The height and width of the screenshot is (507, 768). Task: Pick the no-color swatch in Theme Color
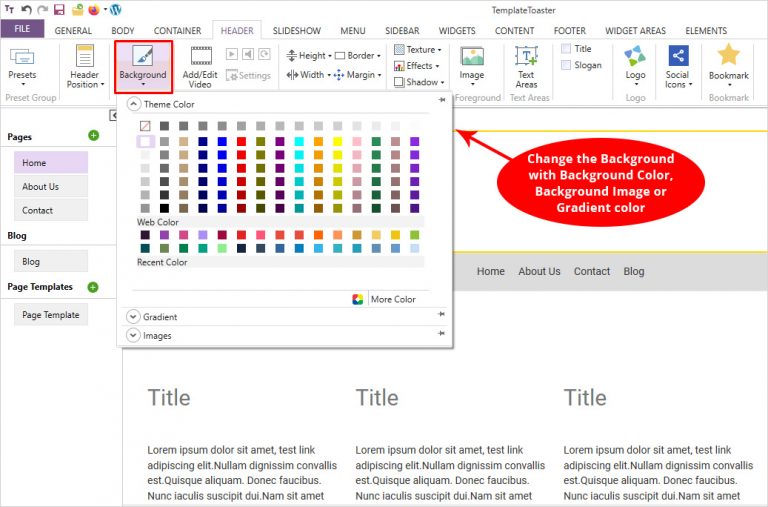pos(145,126)
